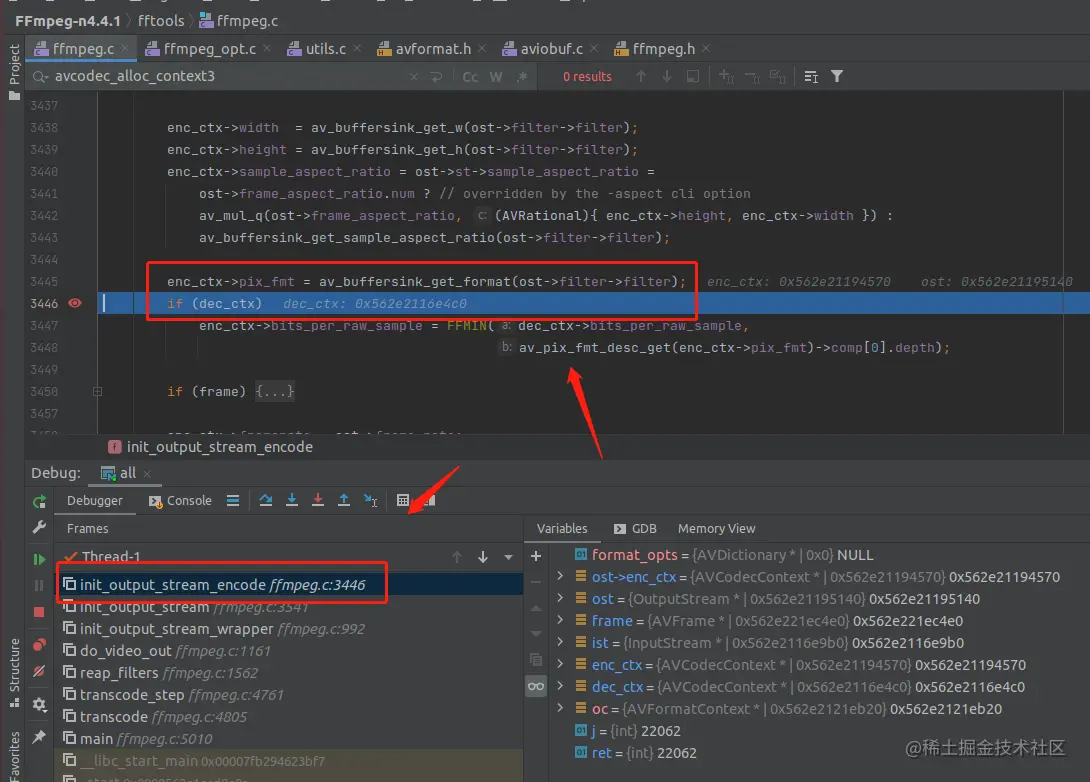
Task: Click Step Out icon
Action: pos(343,500)
